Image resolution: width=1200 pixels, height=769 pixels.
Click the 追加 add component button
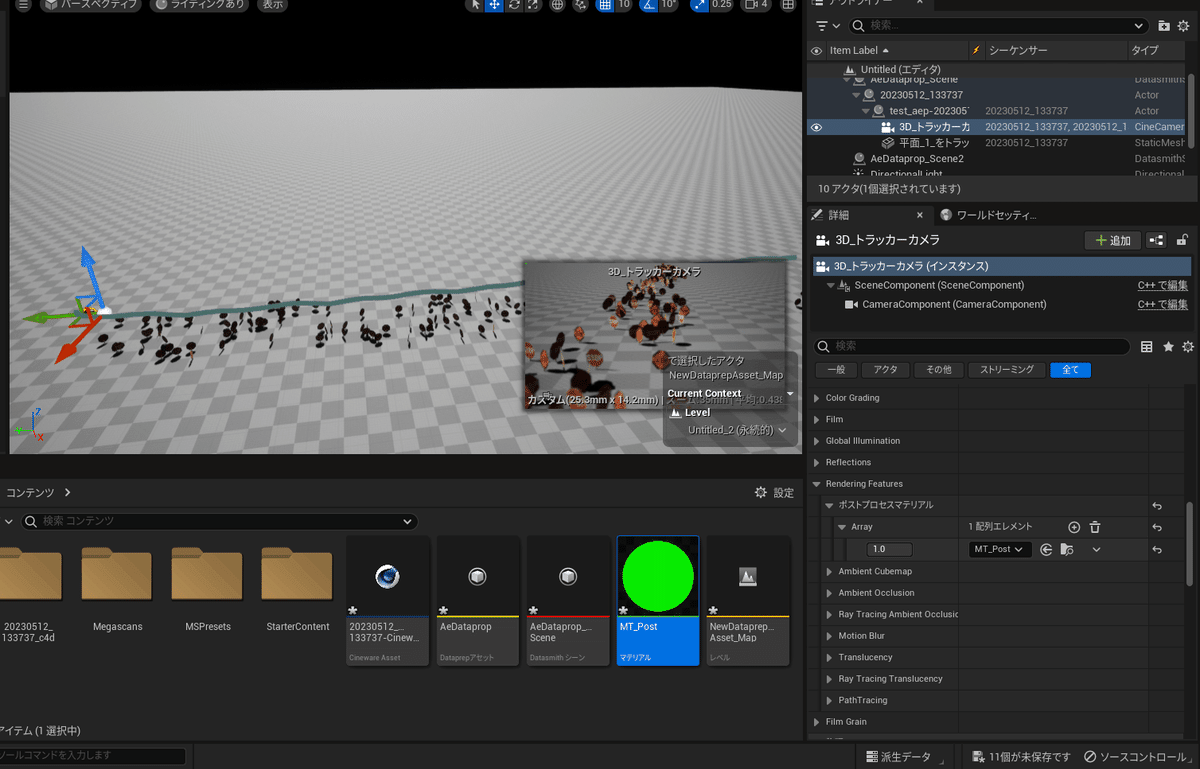point(1112,240)
